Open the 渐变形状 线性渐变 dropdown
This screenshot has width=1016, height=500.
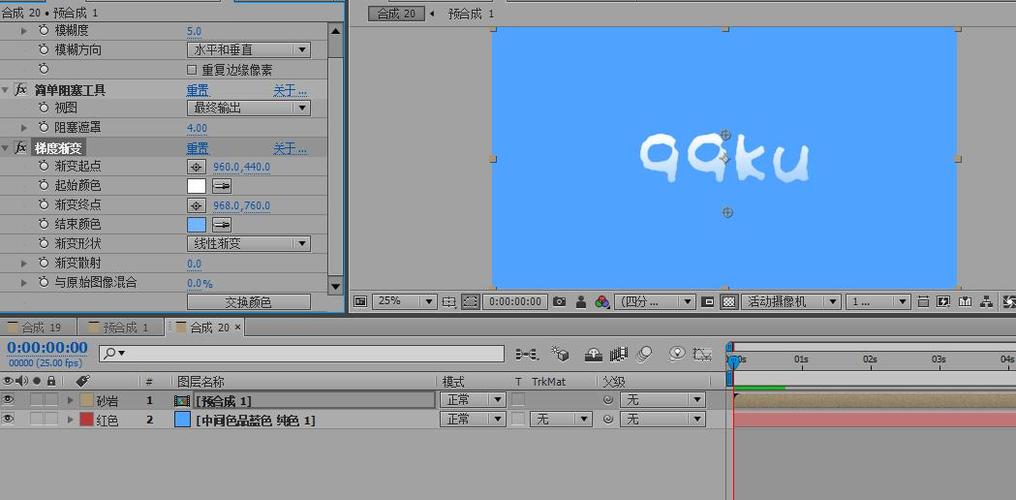click(x=249, y=244)
